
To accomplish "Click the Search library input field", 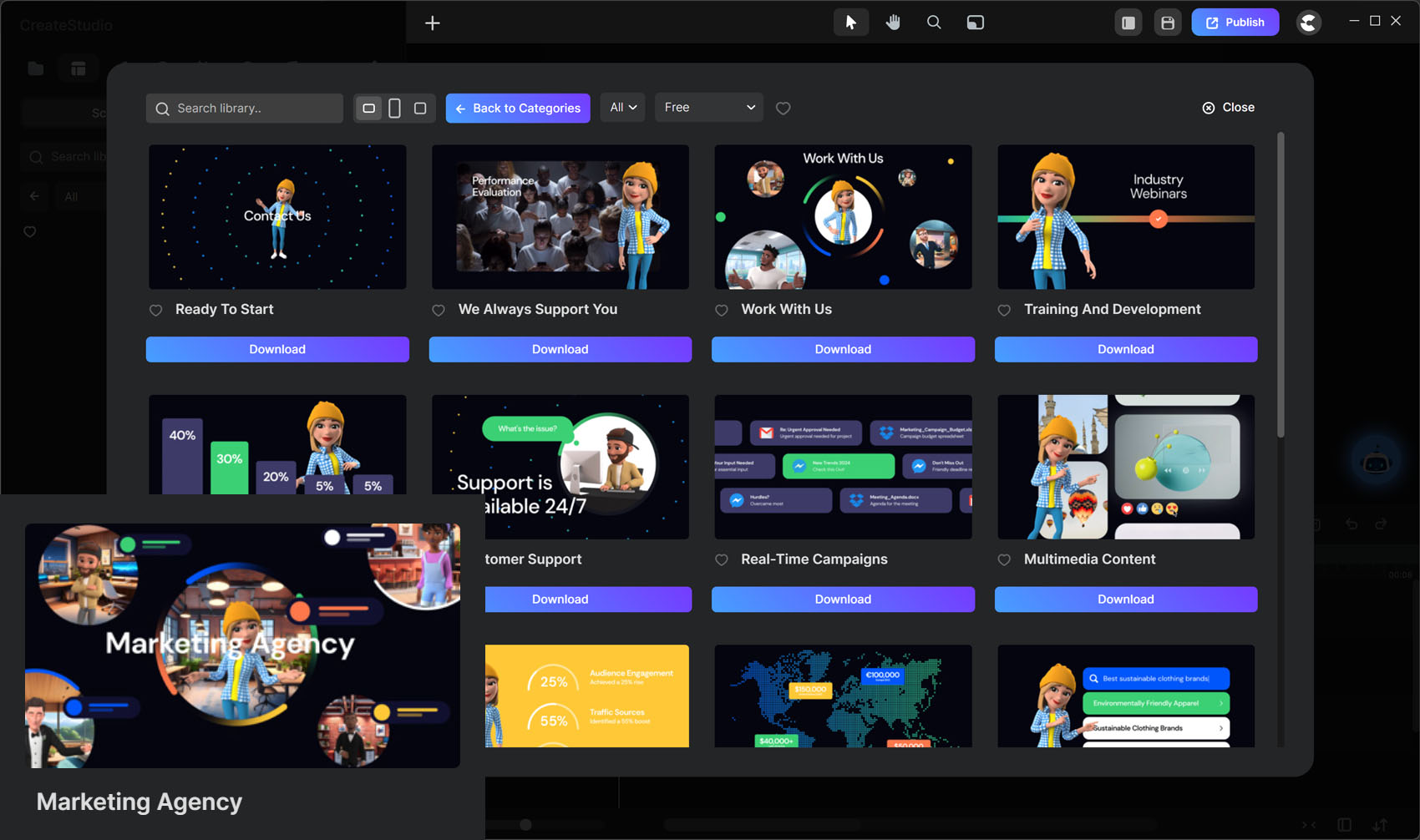I will pos(251,109).
